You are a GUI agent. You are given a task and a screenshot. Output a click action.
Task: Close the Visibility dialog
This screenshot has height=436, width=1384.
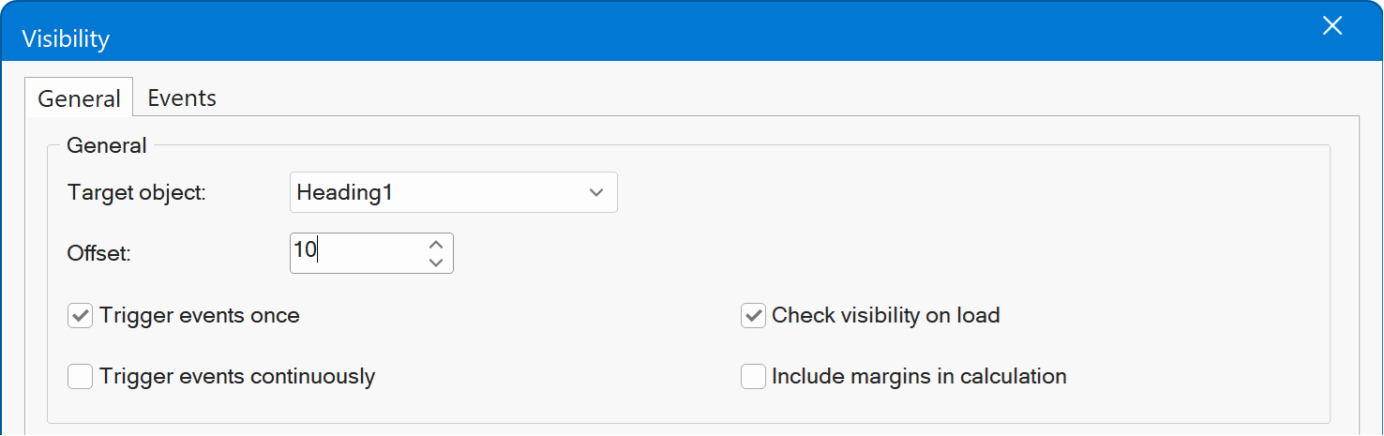(x=1332, y=27)
